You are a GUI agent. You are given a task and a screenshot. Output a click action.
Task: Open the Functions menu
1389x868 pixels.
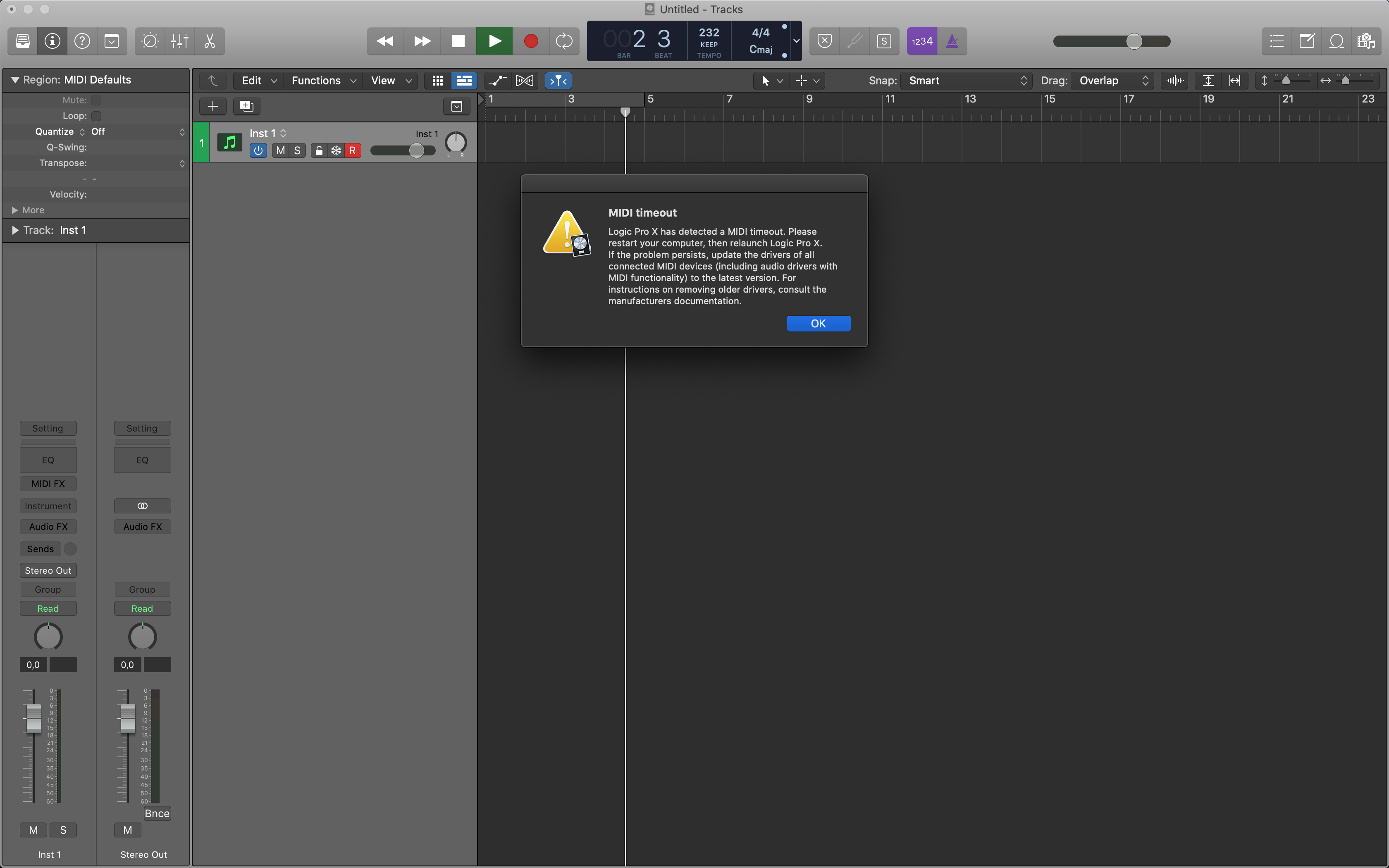point(322,80)
